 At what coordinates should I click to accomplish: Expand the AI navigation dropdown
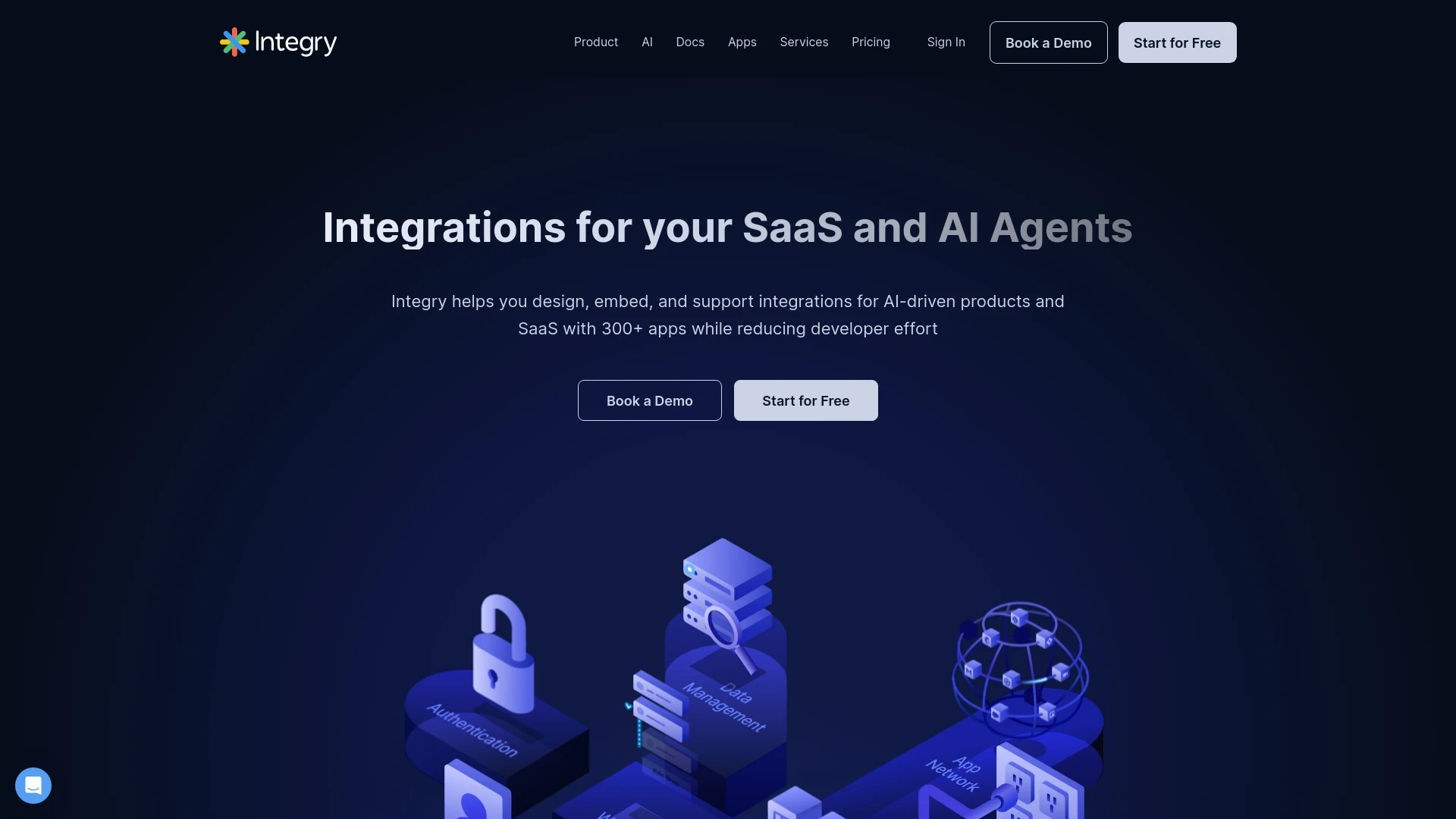pyautogui.click(x=647, y=42)
